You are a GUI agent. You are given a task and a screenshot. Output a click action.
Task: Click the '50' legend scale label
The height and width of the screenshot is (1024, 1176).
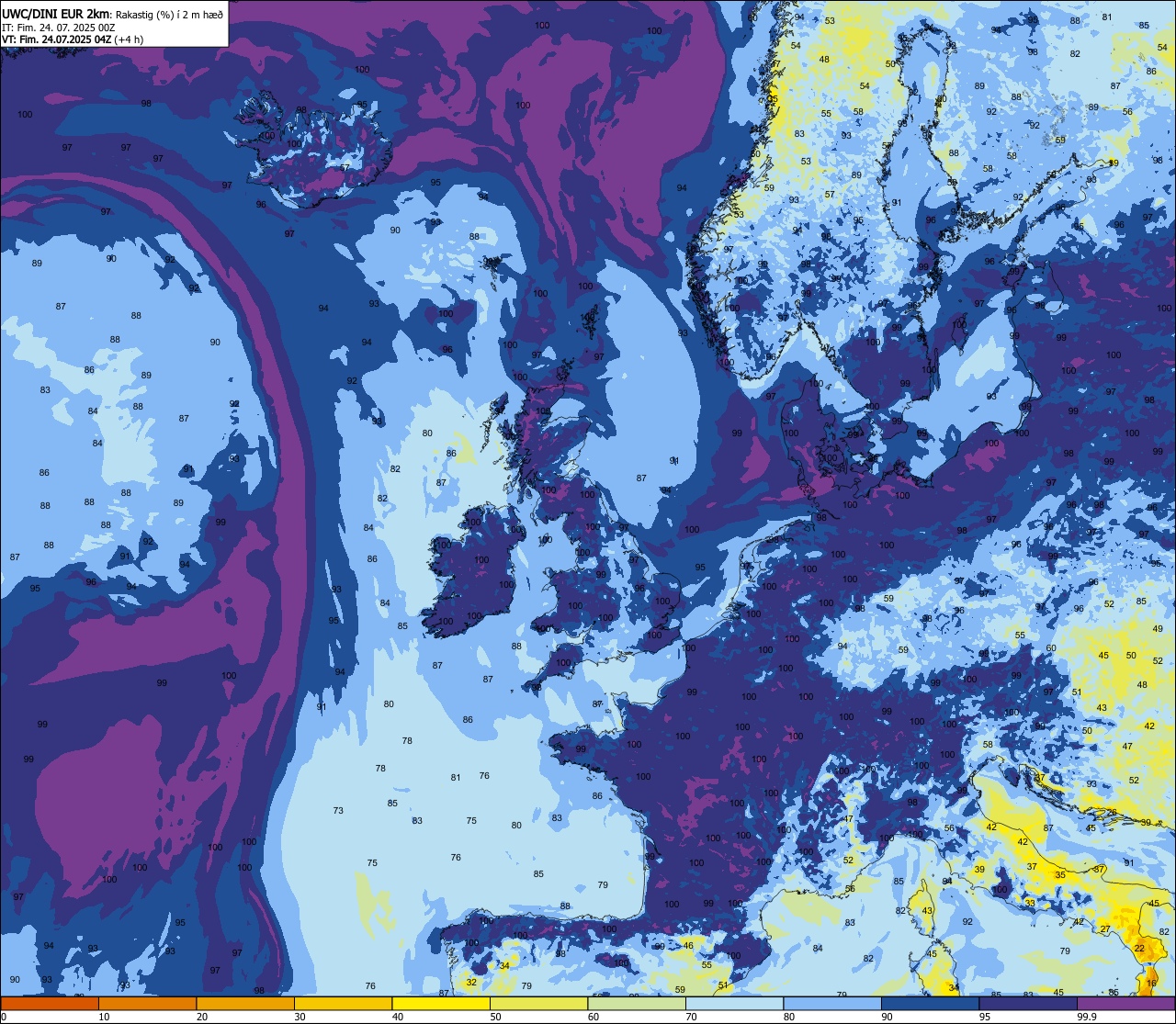(x=495, y=1017)
